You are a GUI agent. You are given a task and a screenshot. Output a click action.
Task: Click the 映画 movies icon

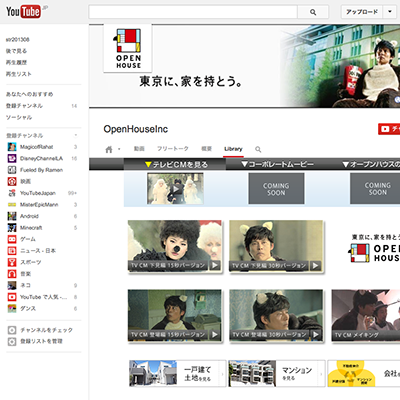[x=12, y=181]
